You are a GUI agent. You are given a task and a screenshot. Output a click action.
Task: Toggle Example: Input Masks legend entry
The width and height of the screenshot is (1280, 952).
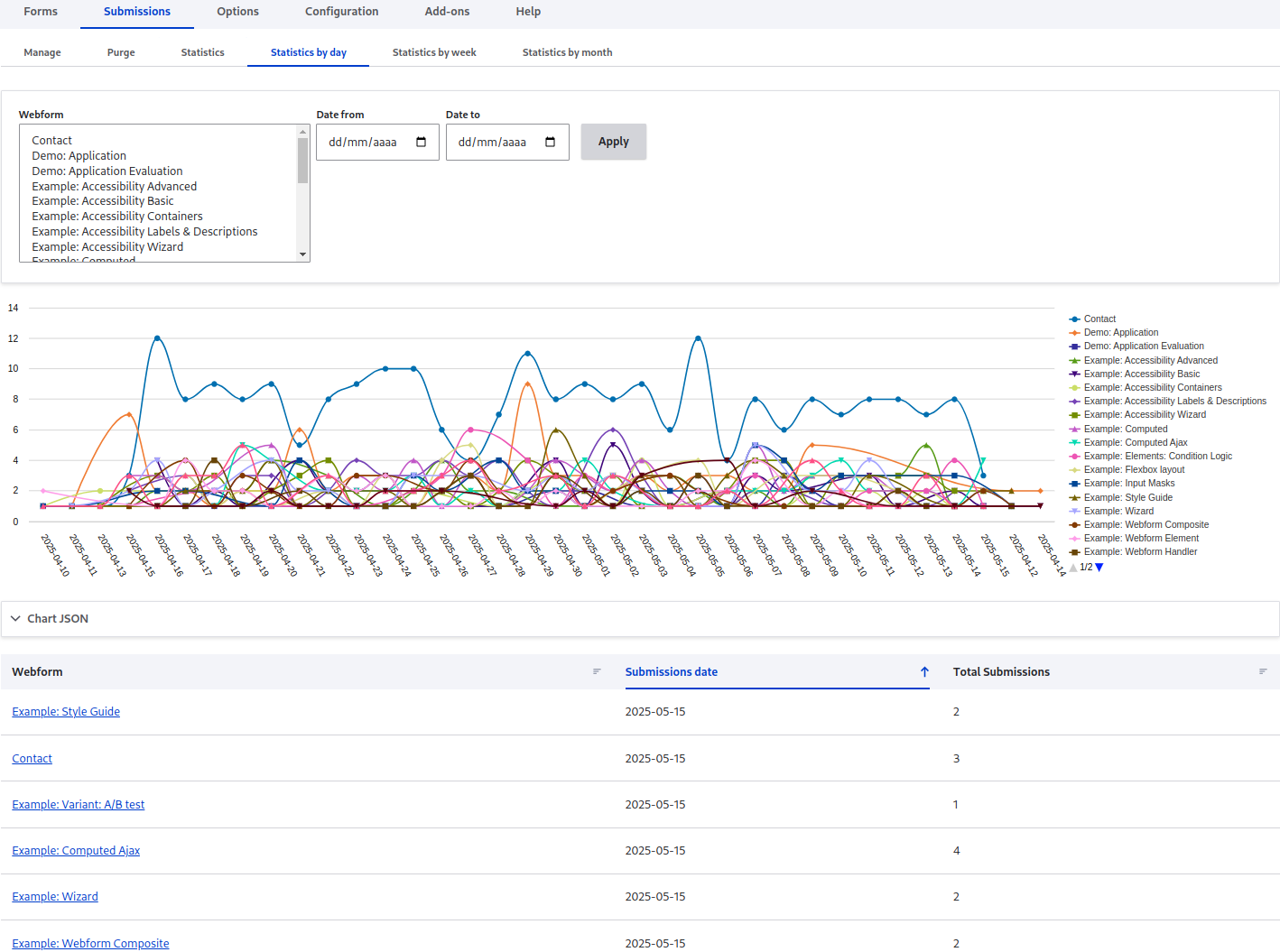(1122, 483)
